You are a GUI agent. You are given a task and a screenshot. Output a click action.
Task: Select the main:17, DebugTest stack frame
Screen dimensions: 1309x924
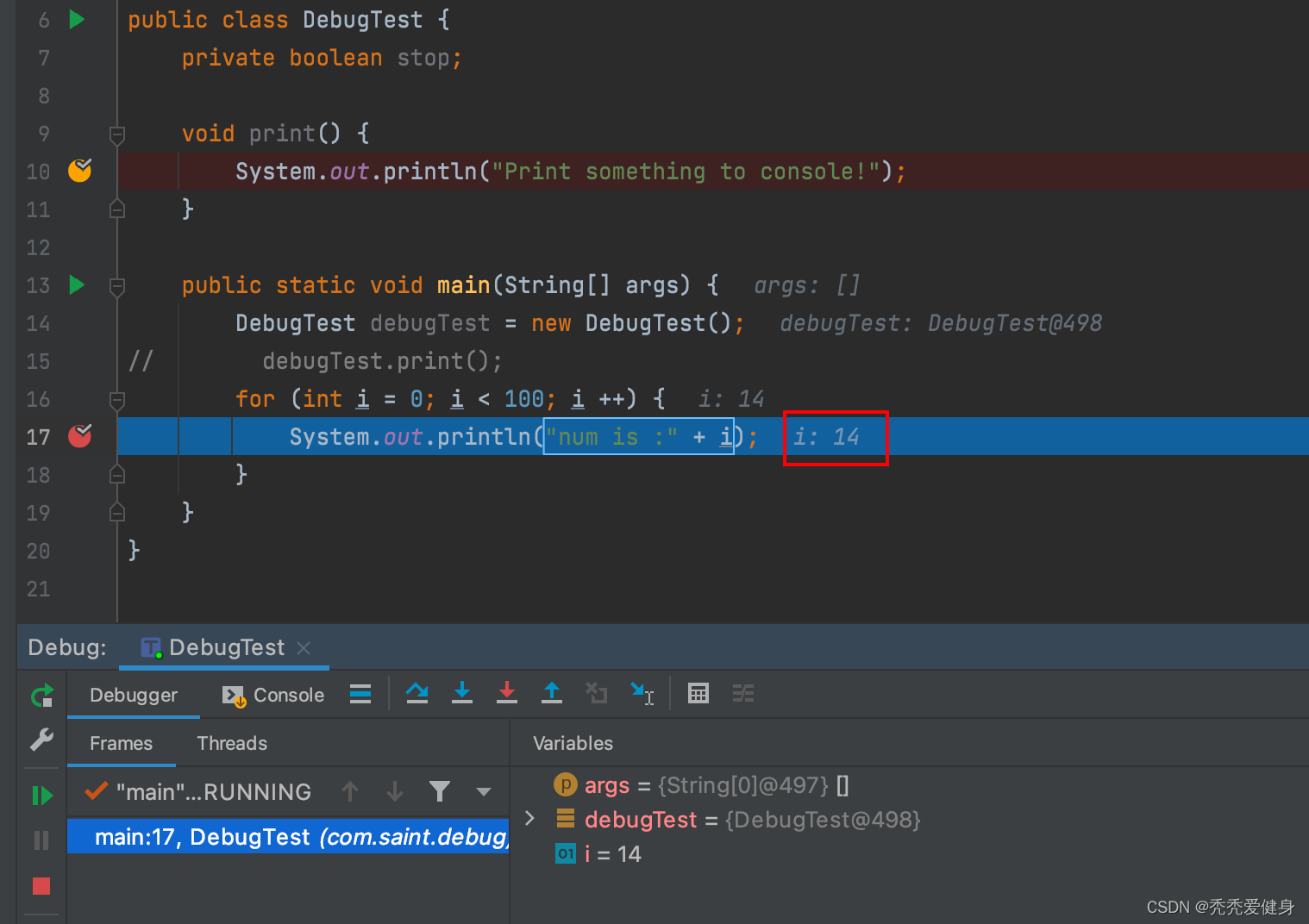coord(288,836)
